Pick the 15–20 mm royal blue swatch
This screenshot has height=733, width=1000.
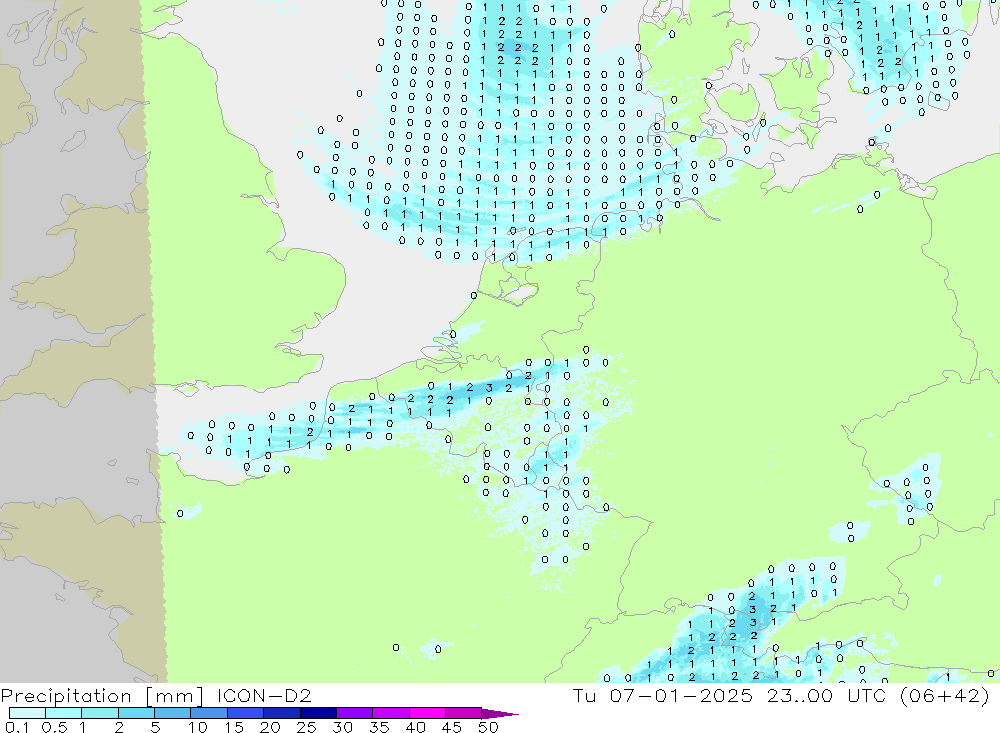click(246, 713)
